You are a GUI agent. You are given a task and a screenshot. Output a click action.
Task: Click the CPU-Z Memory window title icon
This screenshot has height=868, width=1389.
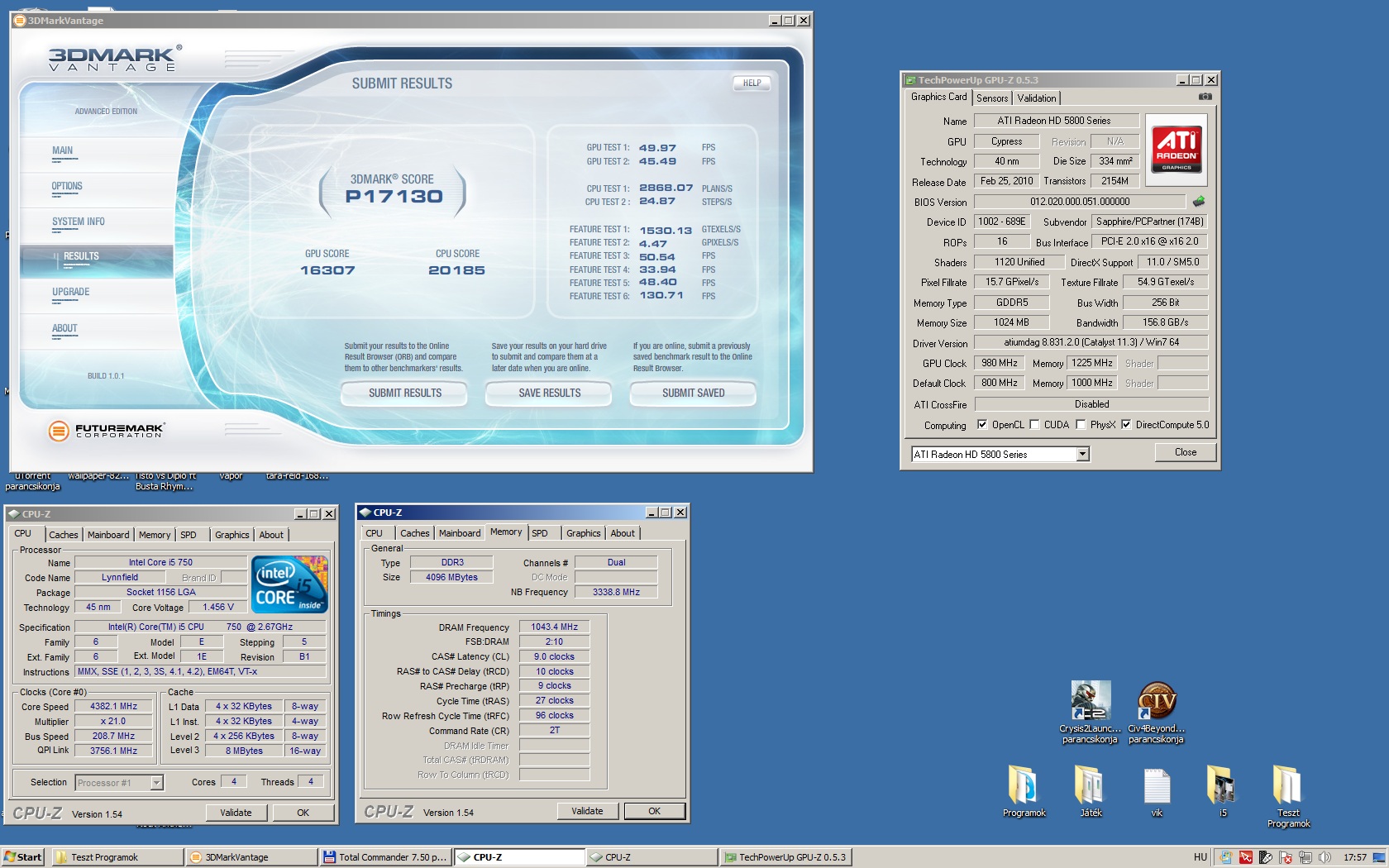click(365, 513)
